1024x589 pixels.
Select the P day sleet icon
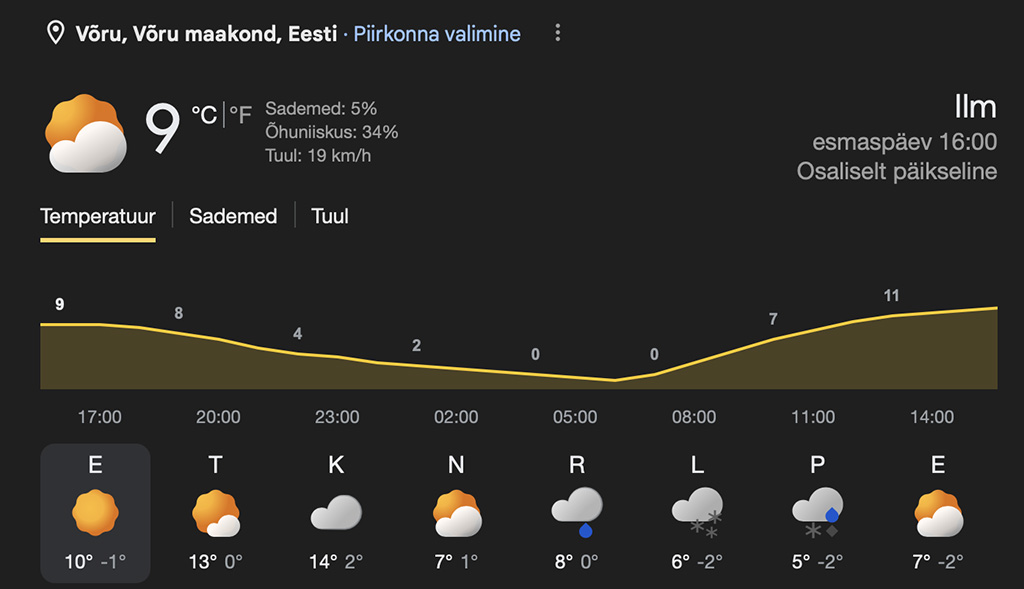coord(818,511)
